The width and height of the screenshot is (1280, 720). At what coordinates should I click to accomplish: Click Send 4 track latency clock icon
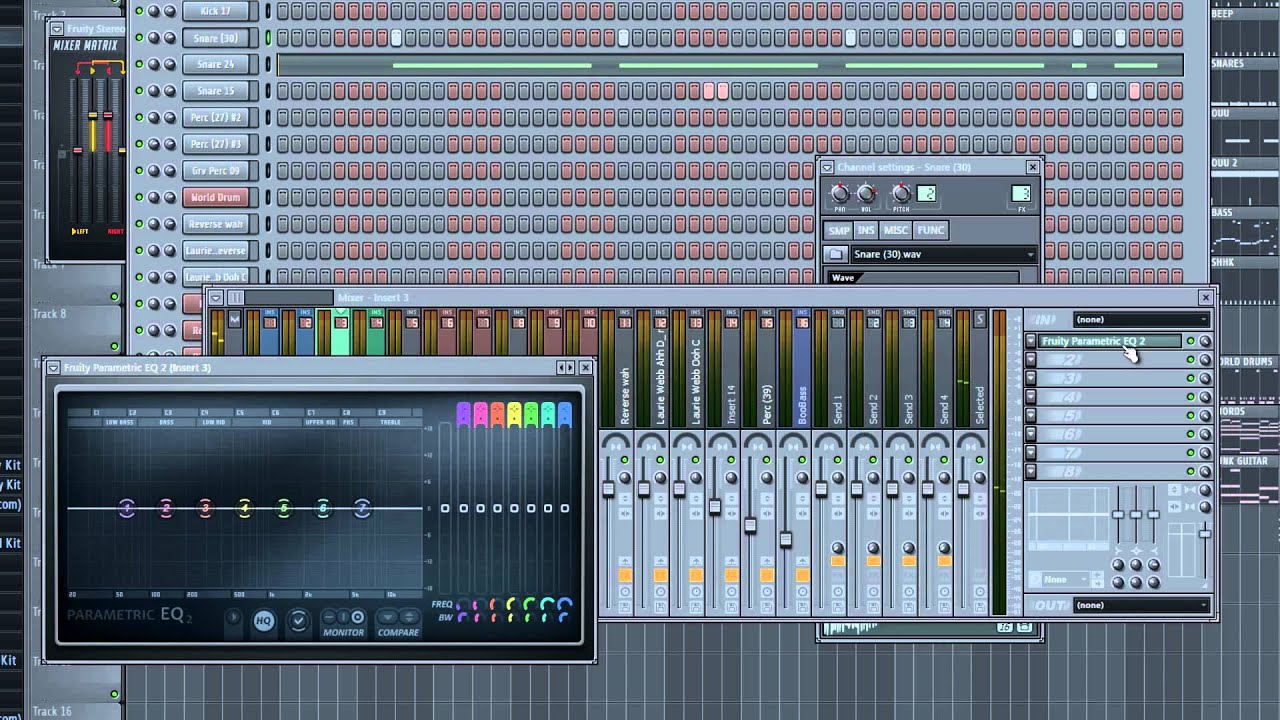point(944,592)
